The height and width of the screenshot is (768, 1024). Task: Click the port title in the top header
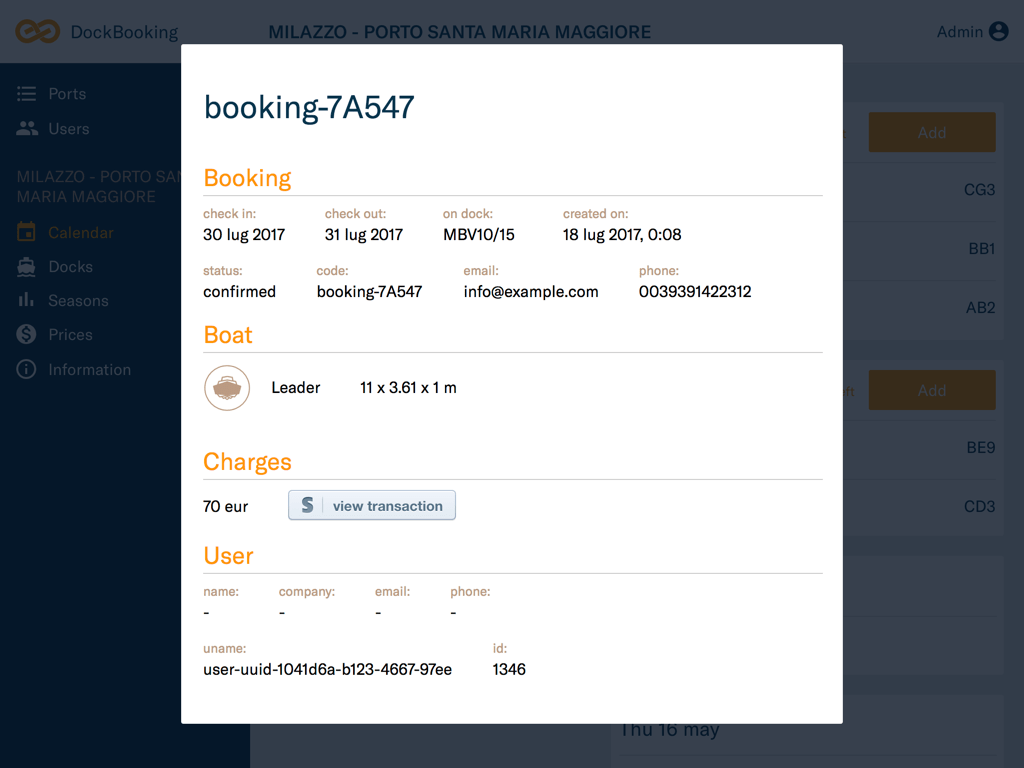(x=460, y=32)
